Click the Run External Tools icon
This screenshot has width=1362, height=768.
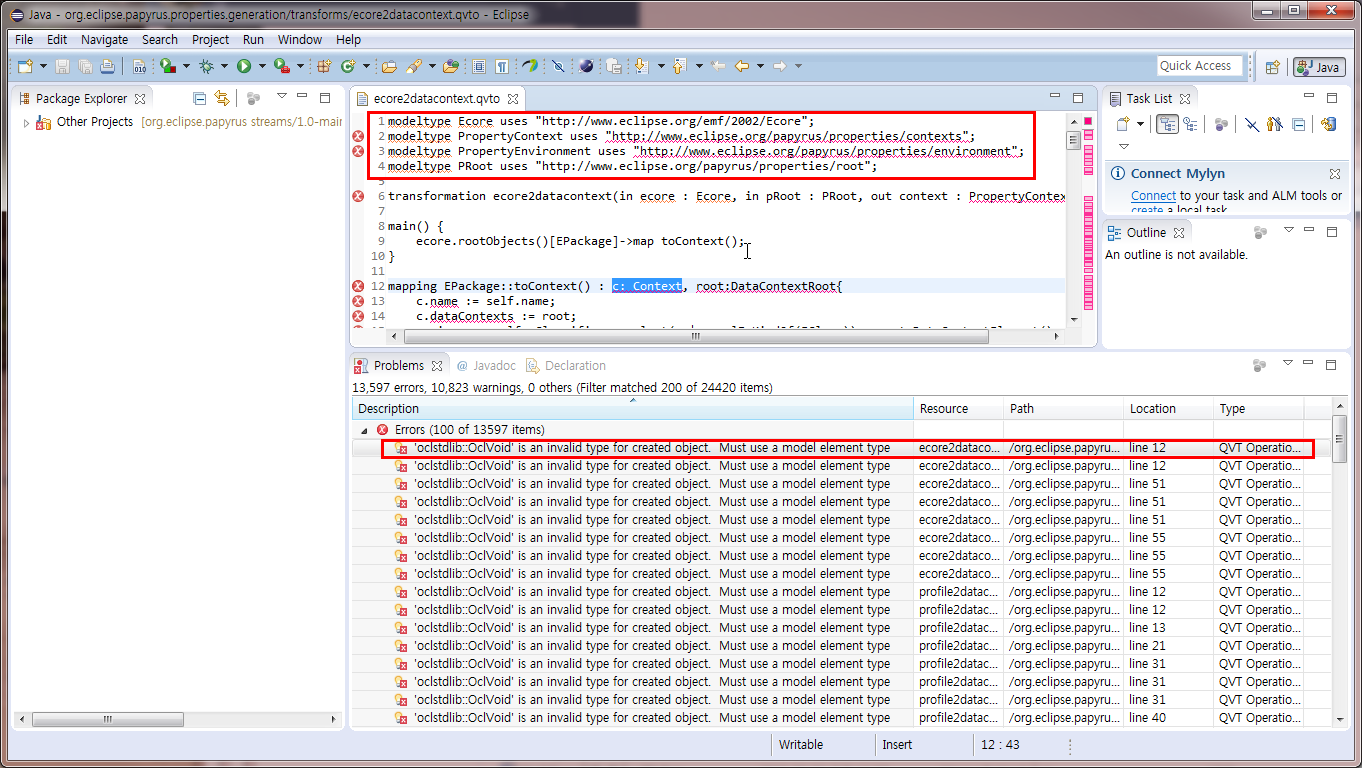pos(282,66)
